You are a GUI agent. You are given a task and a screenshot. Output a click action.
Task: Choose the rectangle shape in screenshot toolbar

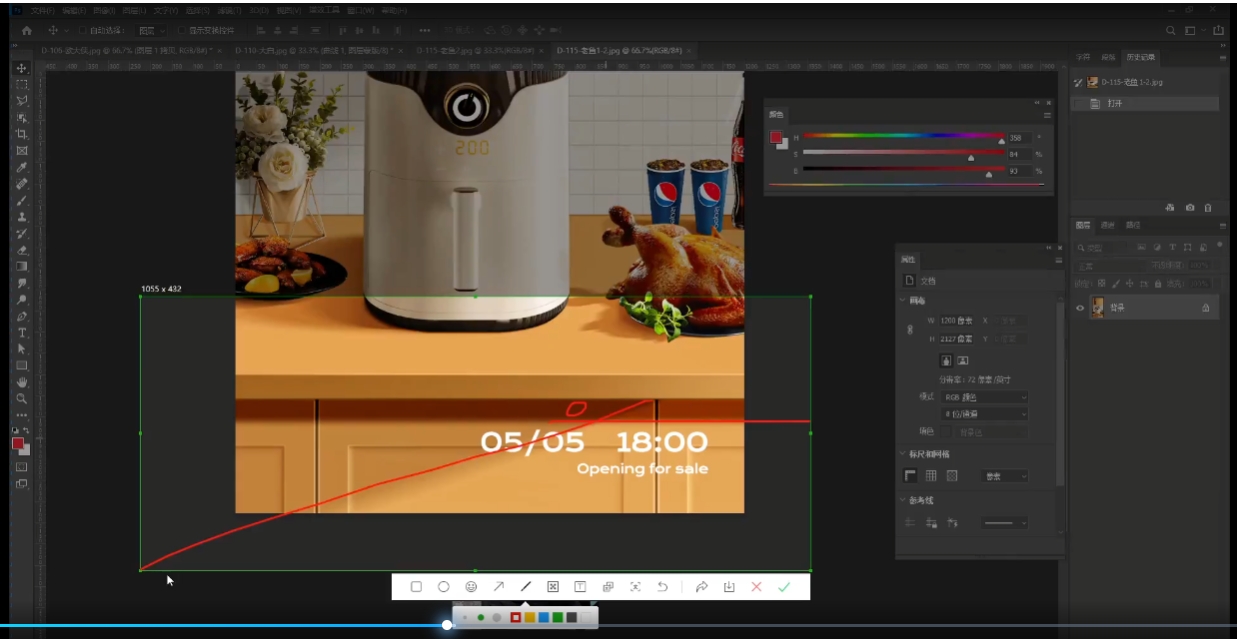tap(416, 587)
